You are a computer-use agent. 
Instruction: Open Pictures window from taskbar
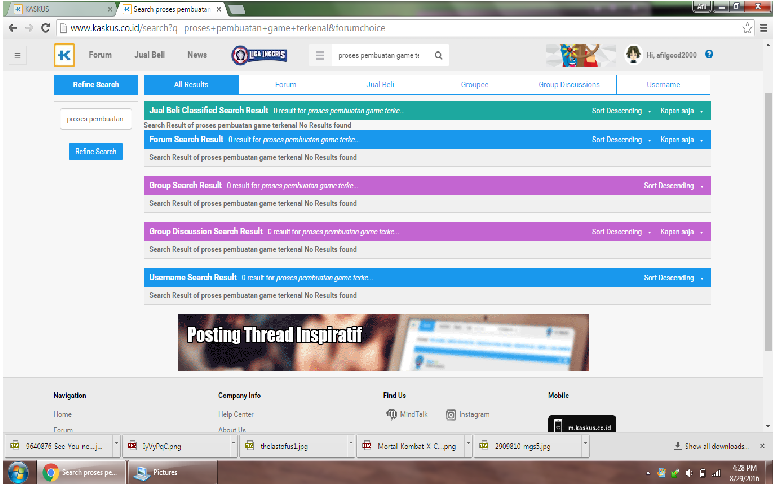(x=172, y=473)
